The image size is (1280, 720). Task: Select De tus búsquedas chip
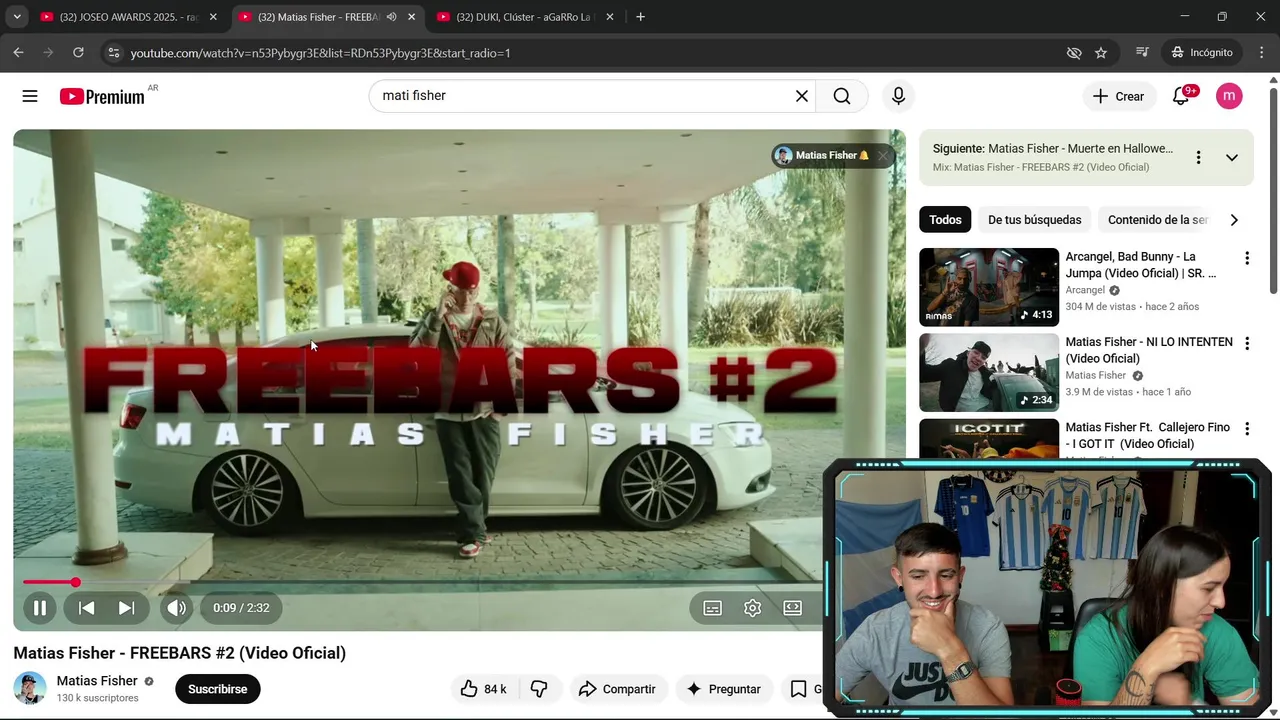[1035, 220]
